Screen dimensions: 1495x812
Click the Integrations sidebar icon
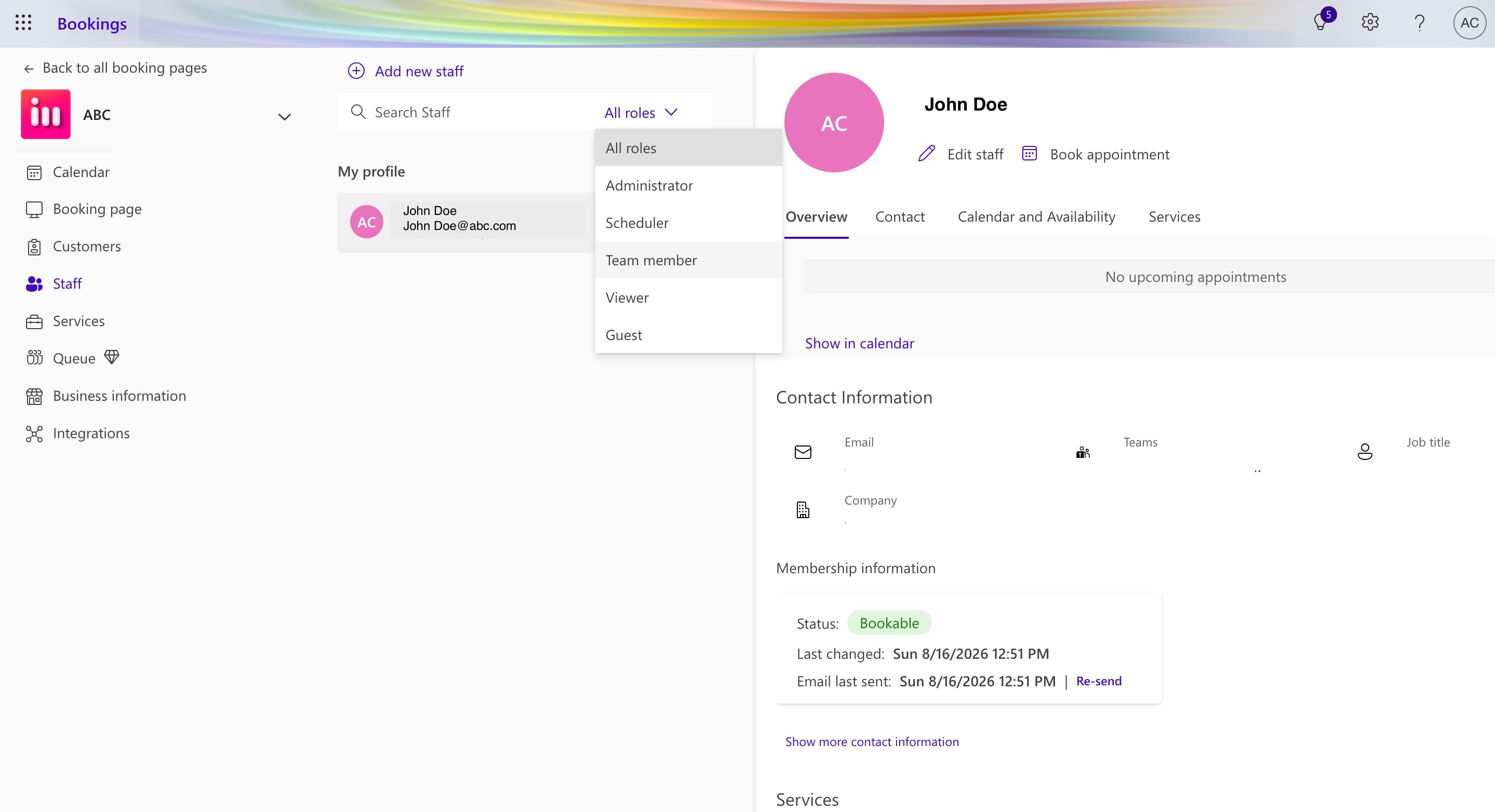point(34,434)
